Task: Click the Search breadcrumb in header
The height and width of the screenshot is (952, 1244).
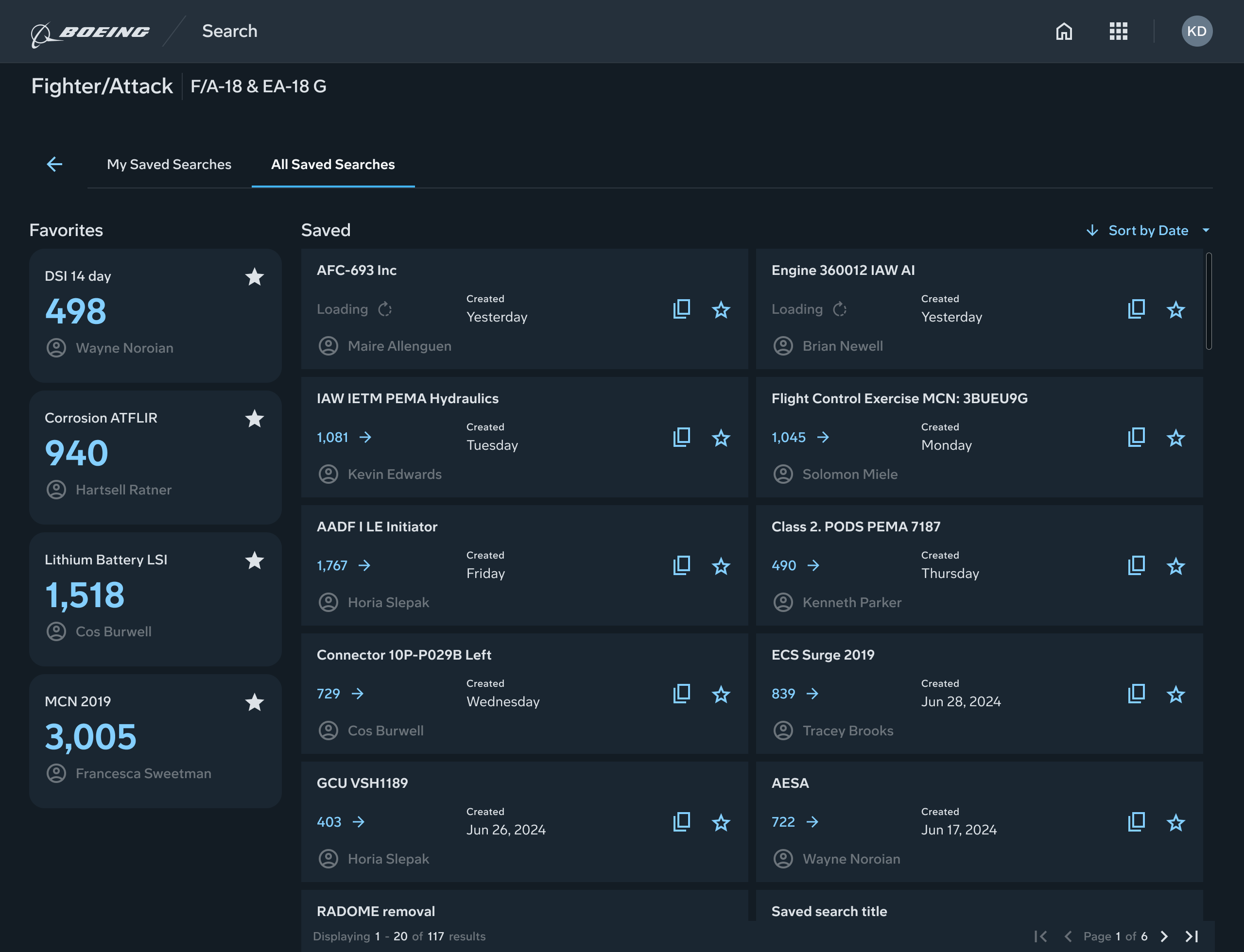Action: pyautogui.click(x=230, y=31)
